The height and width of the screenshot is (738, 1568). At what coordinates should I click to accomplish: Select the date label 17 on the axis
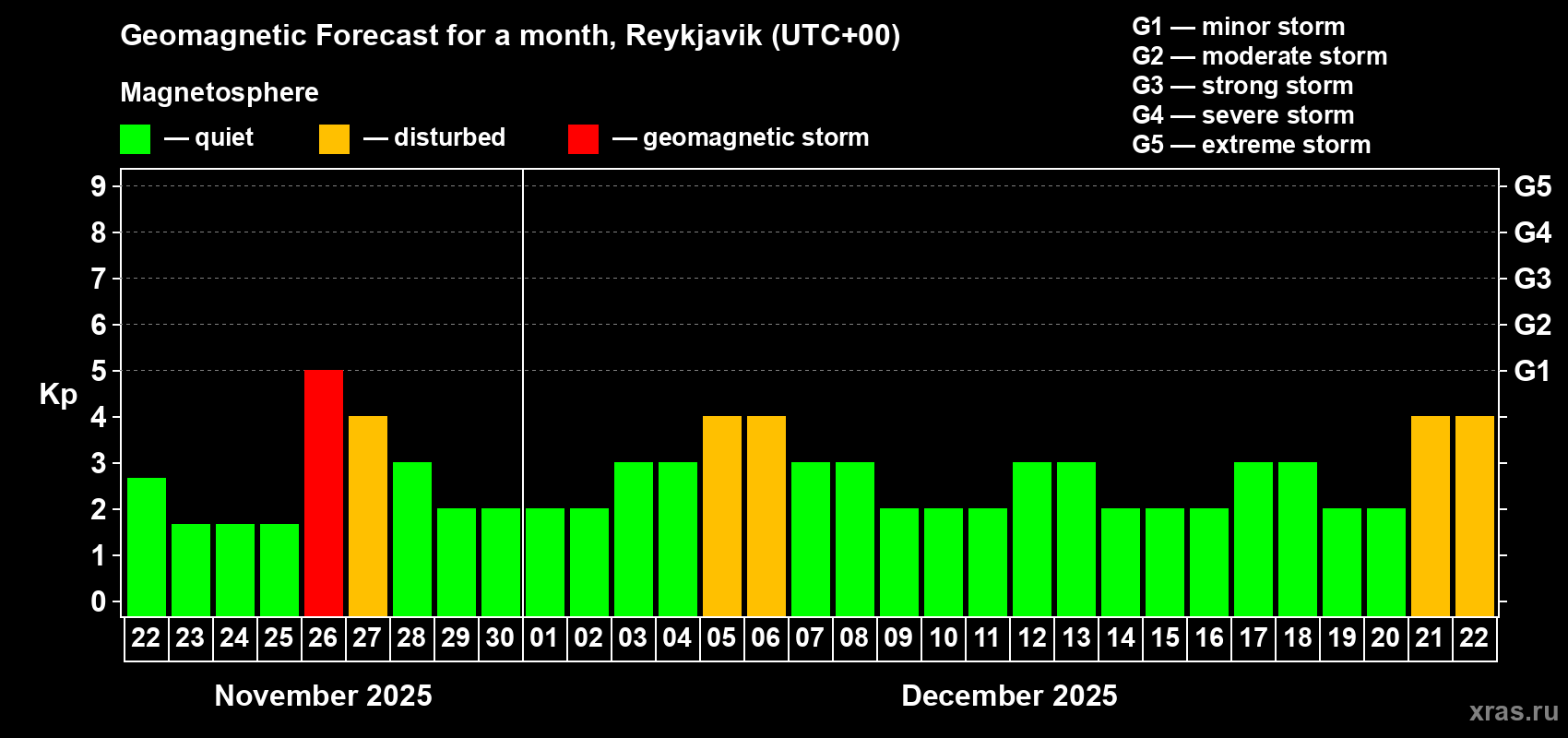point(1253,638)
